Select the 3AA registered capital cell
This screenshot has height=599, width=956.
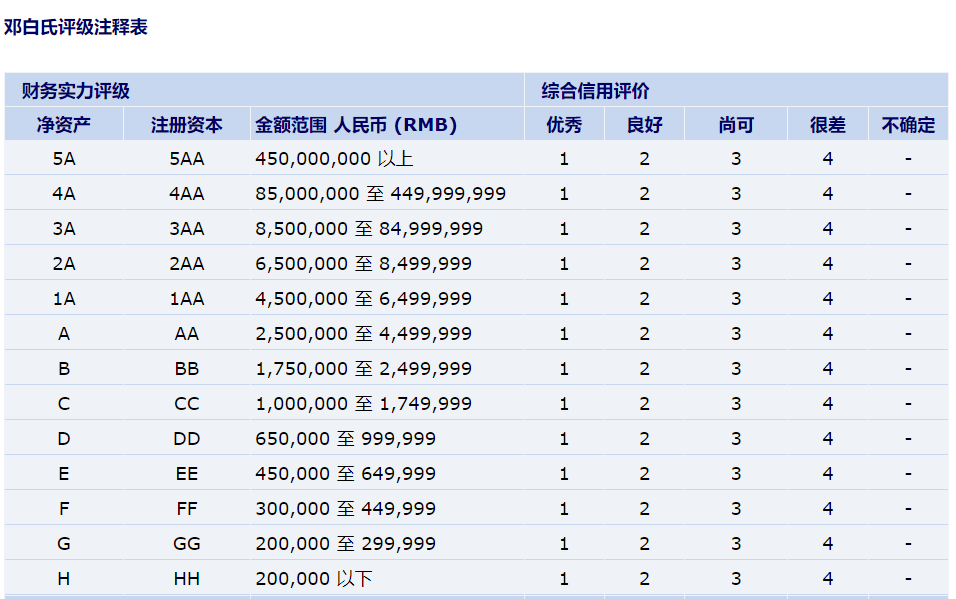pyautogui.click(x=187, y=228)
